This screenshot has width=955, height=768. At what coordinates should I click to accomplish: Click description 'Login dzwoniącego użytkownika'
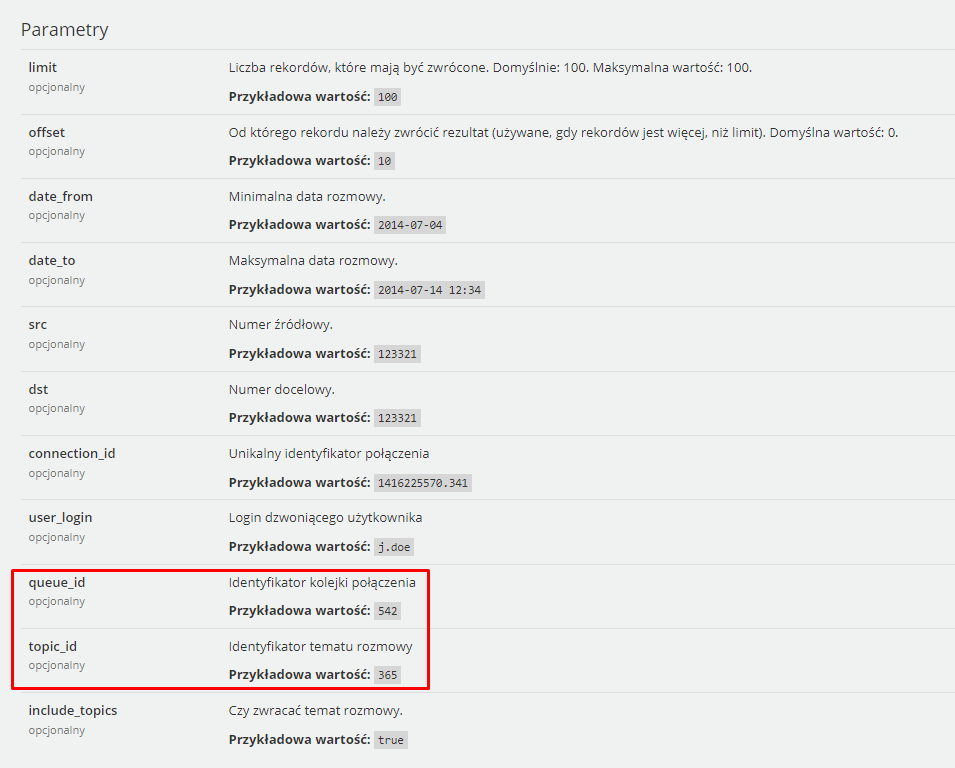point(325,517)
